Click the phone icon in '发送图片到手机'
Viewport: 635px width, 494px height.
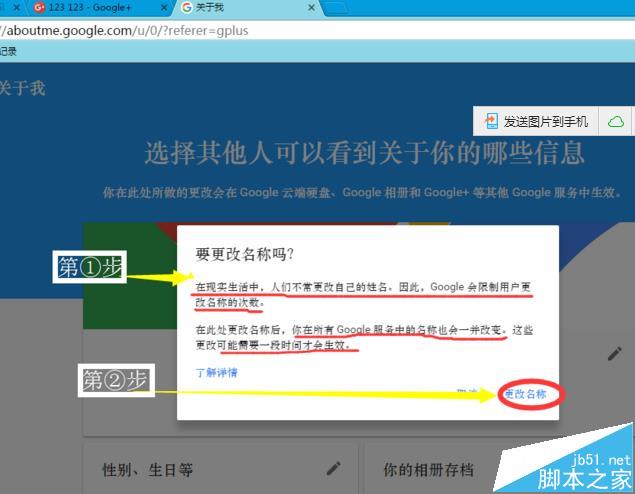tap(491, 121)
